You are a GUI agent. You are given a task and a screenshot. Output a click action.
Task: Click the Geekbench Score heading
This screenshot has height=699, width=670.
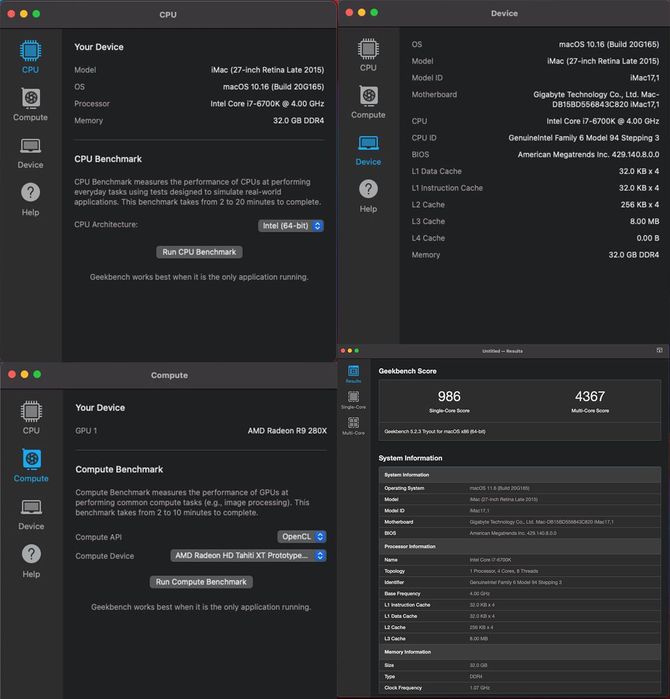(x=407, y=371)
